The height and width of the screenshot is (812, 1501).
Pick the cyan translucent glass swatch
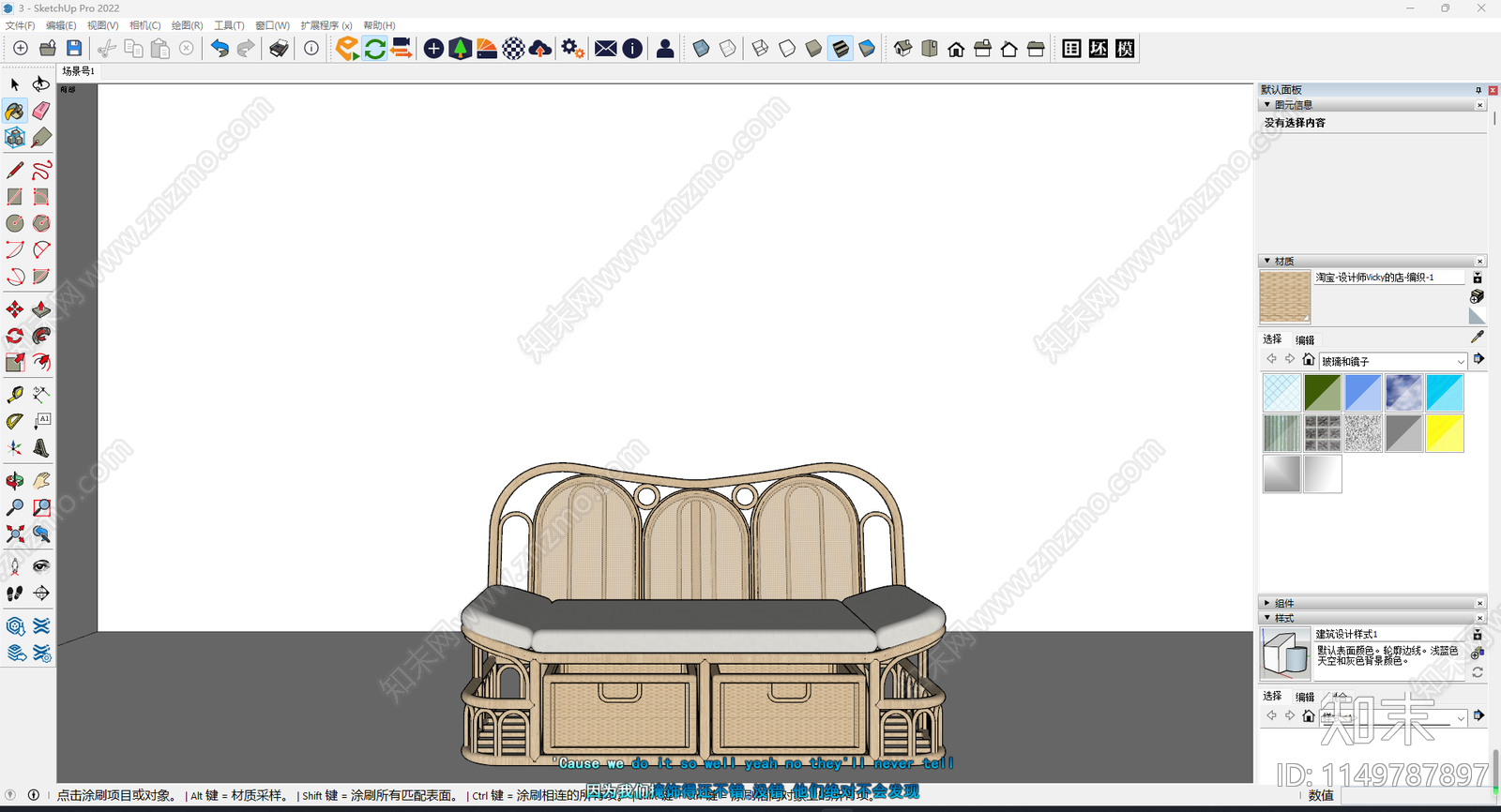point(1445,393)
